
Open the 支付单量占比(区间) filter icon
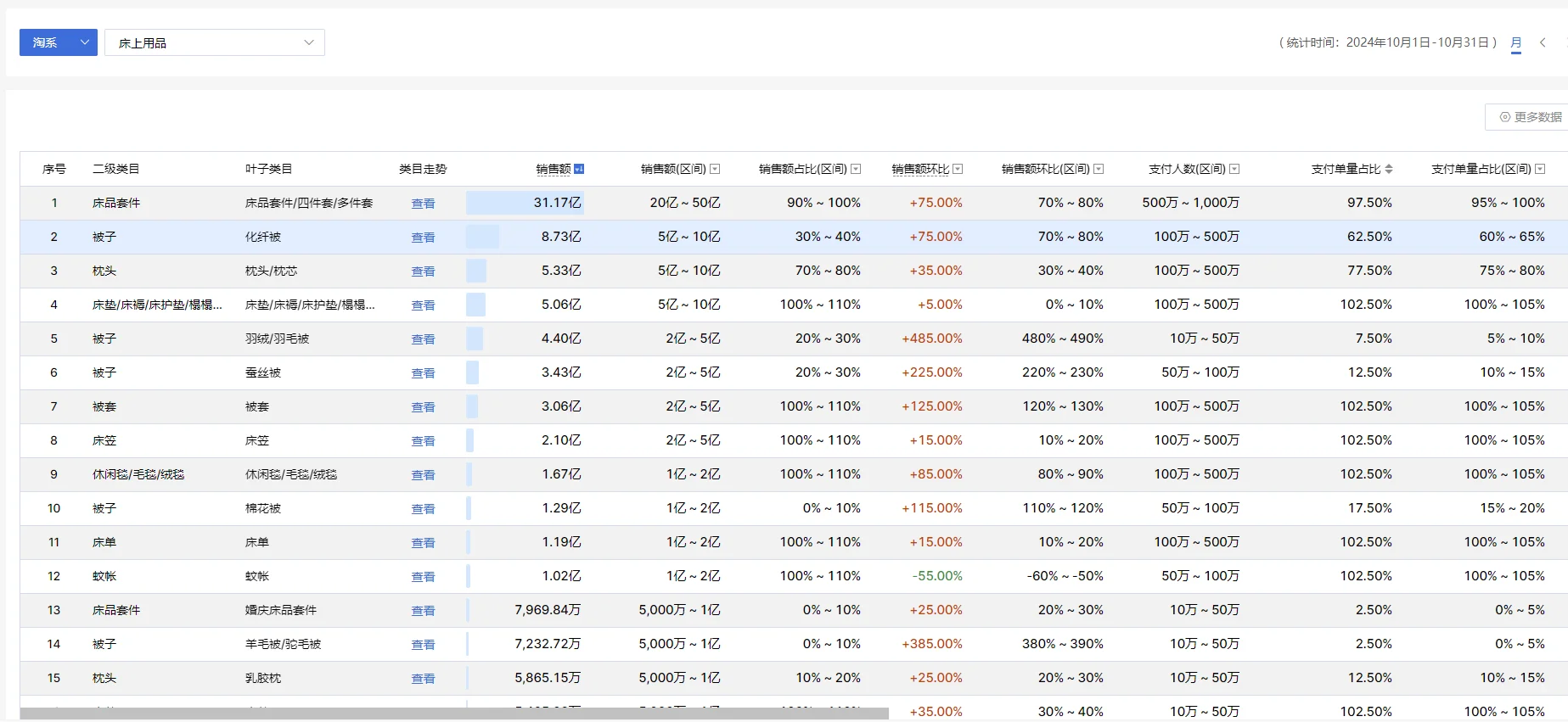pyautogui.click(x=1540, y=169)
